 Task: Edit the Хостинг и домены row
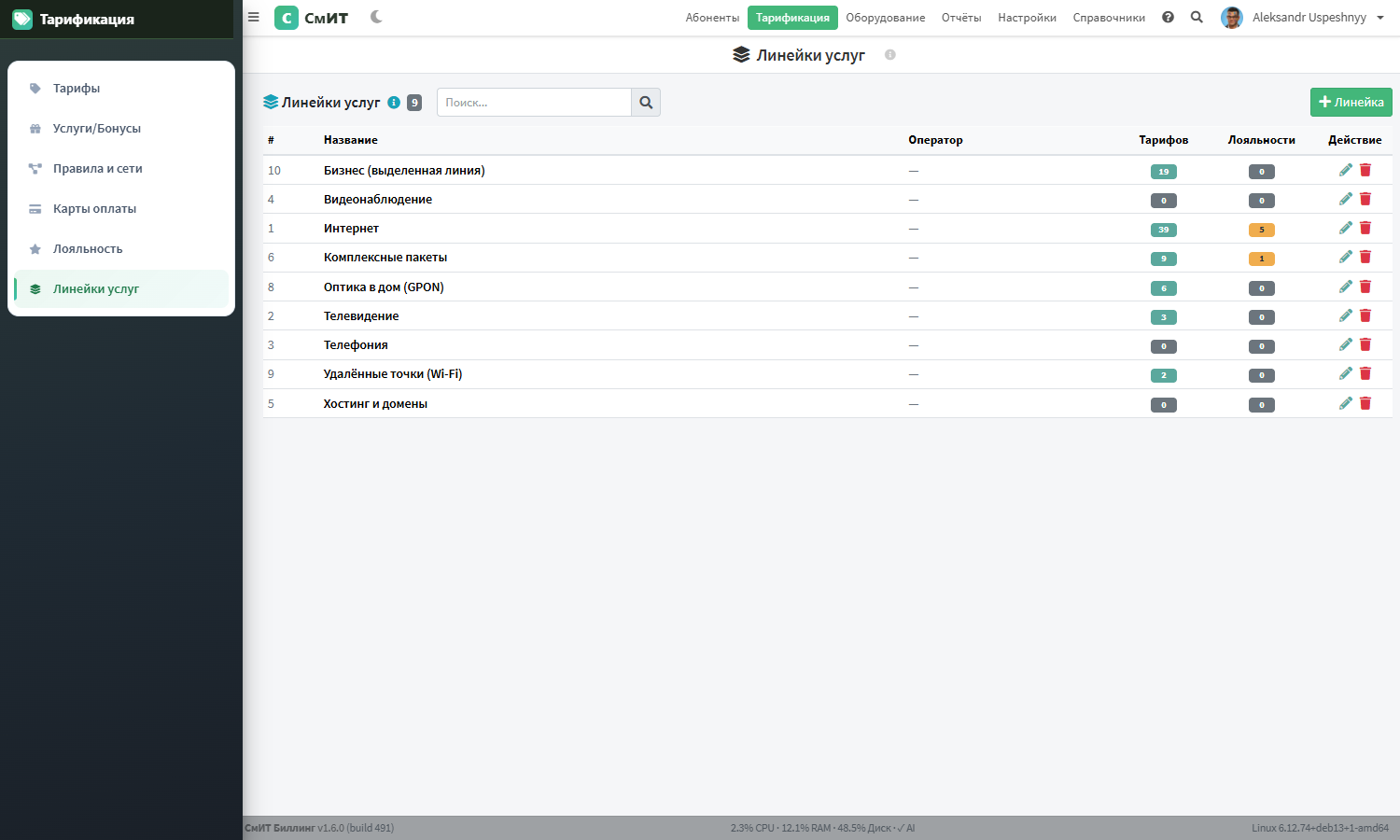[1345, 403]
